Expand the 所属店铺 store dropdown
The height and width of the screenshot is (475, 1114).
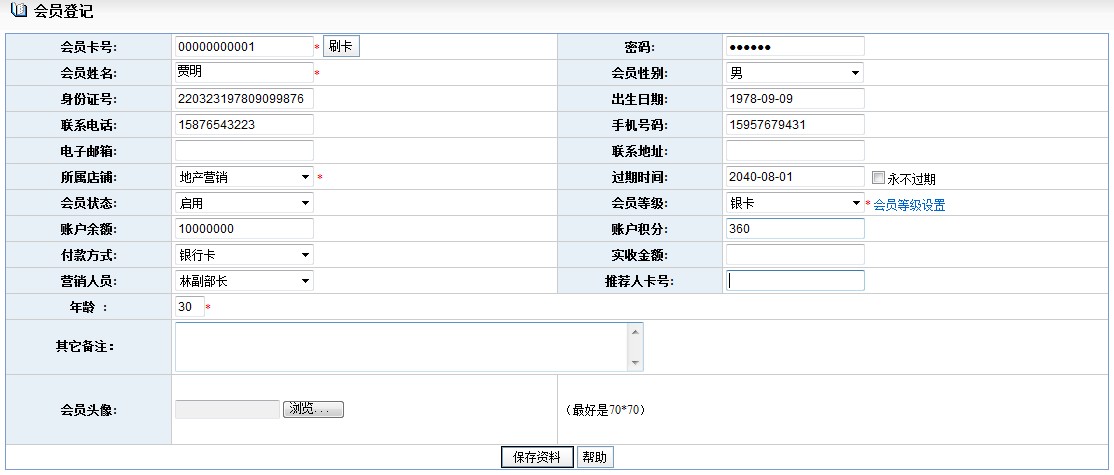244,177
